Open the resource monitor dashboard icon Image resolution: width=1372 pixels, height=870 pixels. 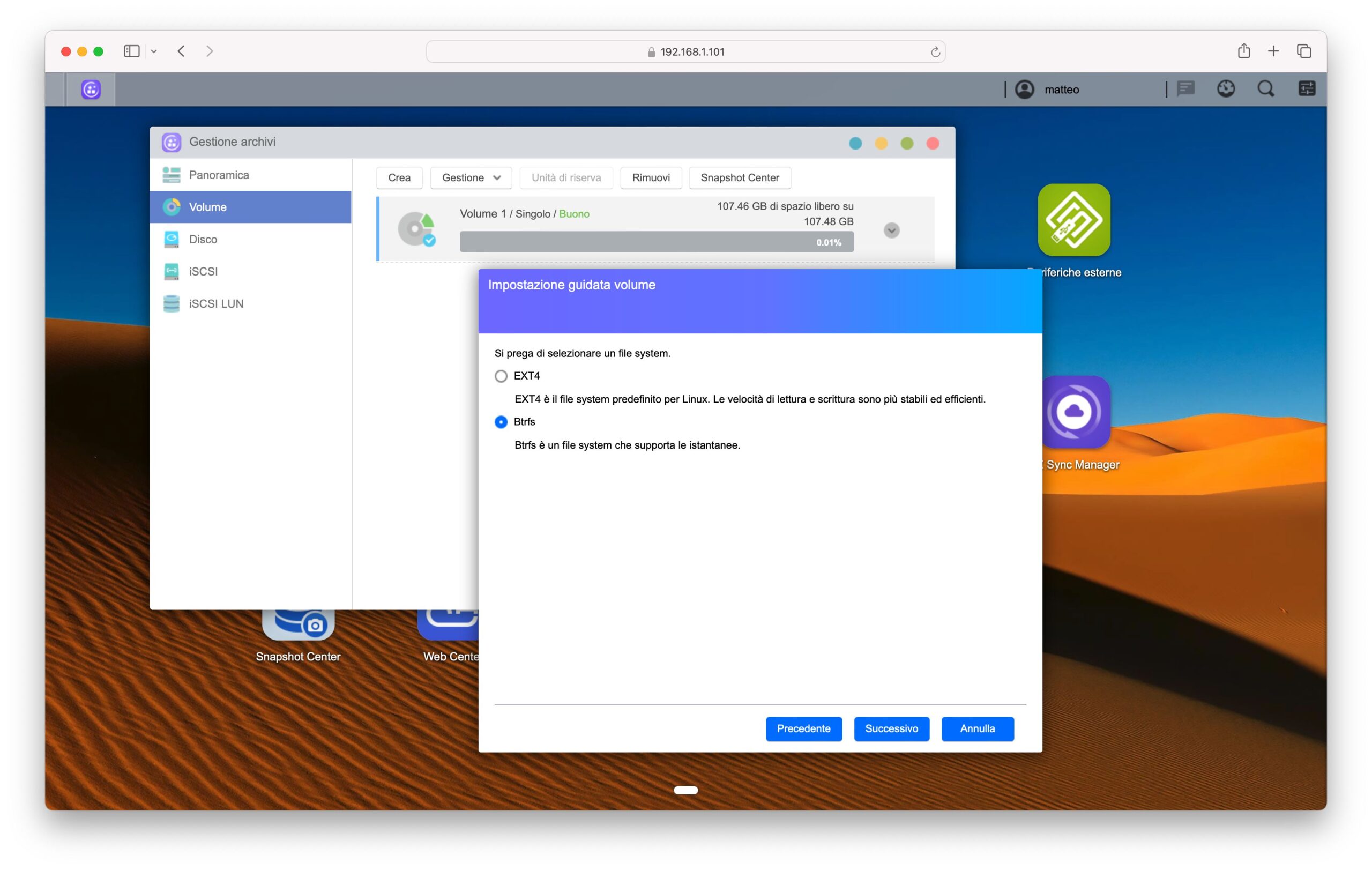point(1226,89)
